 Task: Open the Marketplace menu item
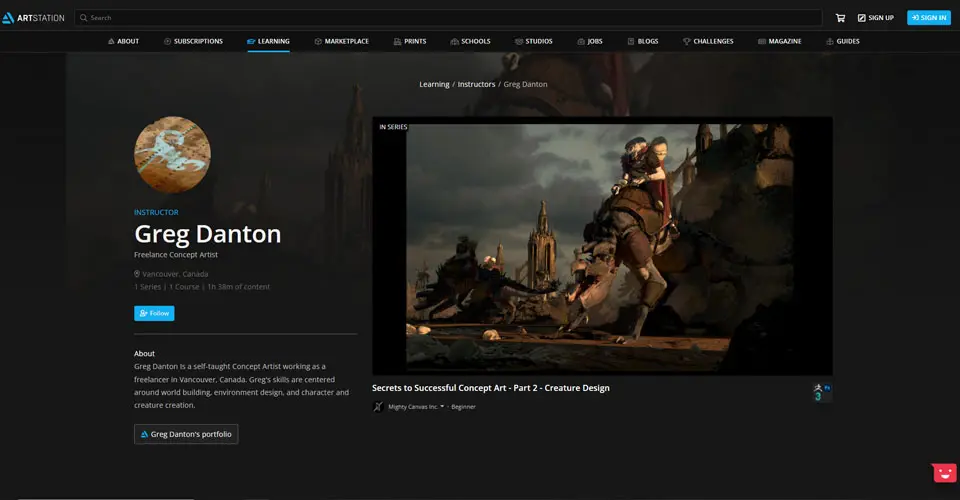pyautogui.click(x=342, y=41)
